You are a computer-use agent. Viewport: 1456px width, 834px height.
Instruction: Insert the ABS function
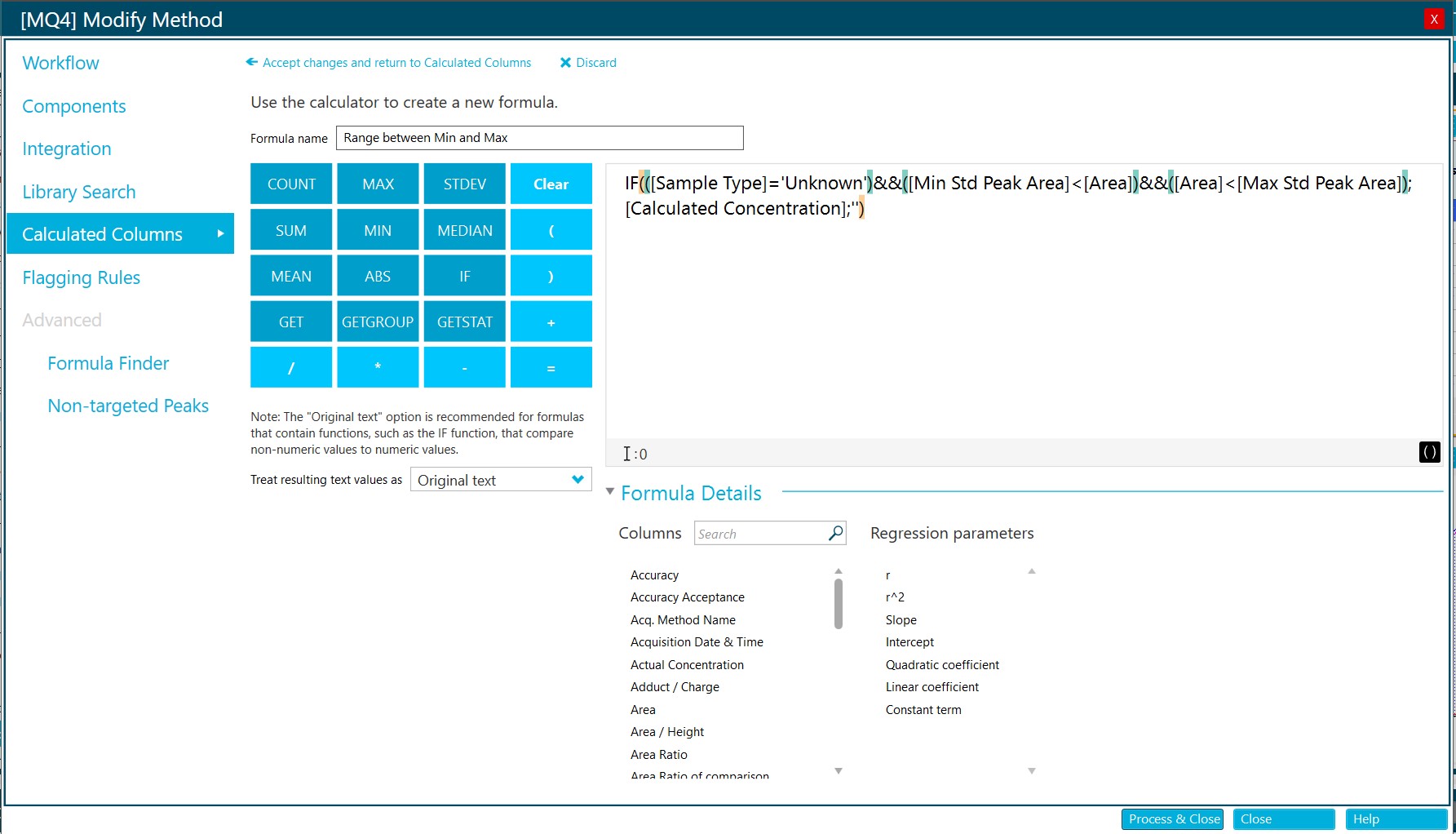tap(378, 276)
